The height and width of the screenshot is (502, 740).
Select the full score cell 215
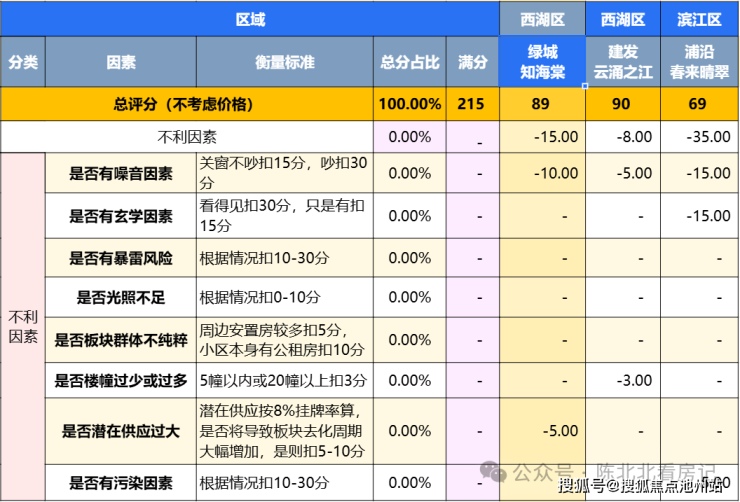472,104
